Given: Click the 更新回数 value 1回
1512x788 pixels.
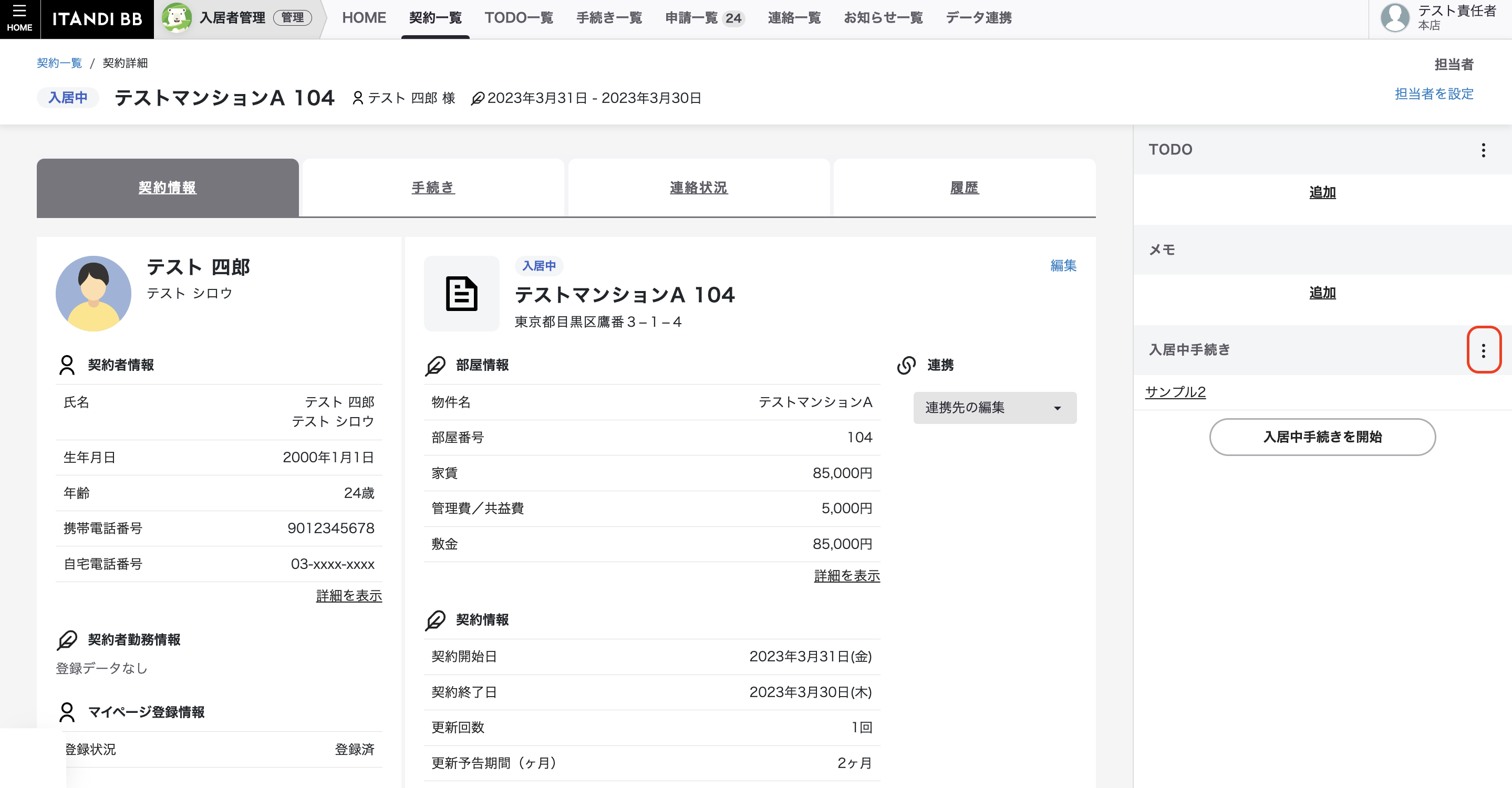Looking at the screenshot, I should tap(862, 728).
